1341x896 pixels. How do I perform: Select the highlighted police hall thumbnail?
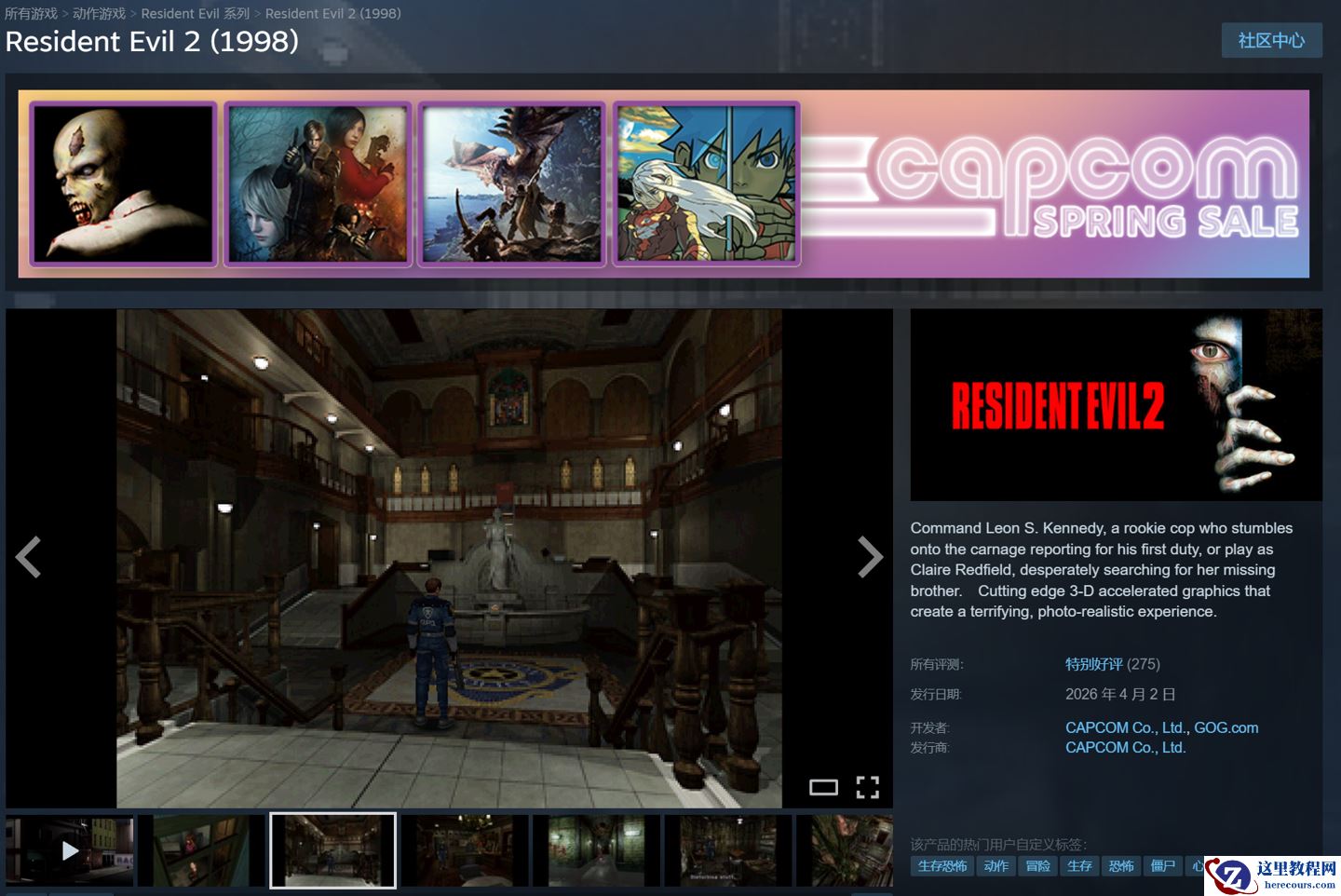click(332, 850)
